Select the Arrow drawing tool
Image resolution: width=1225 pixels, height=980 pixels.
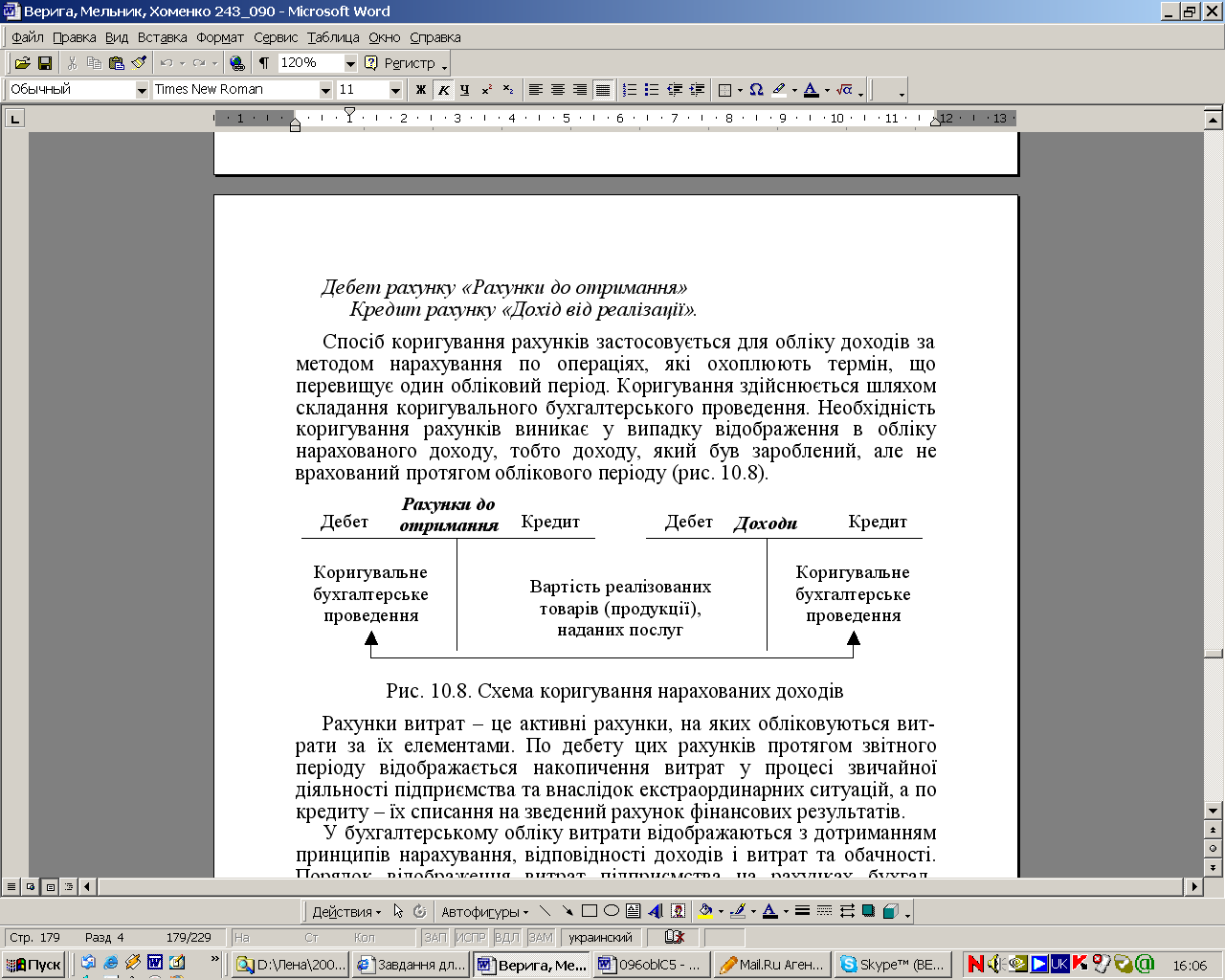[568, 911]
